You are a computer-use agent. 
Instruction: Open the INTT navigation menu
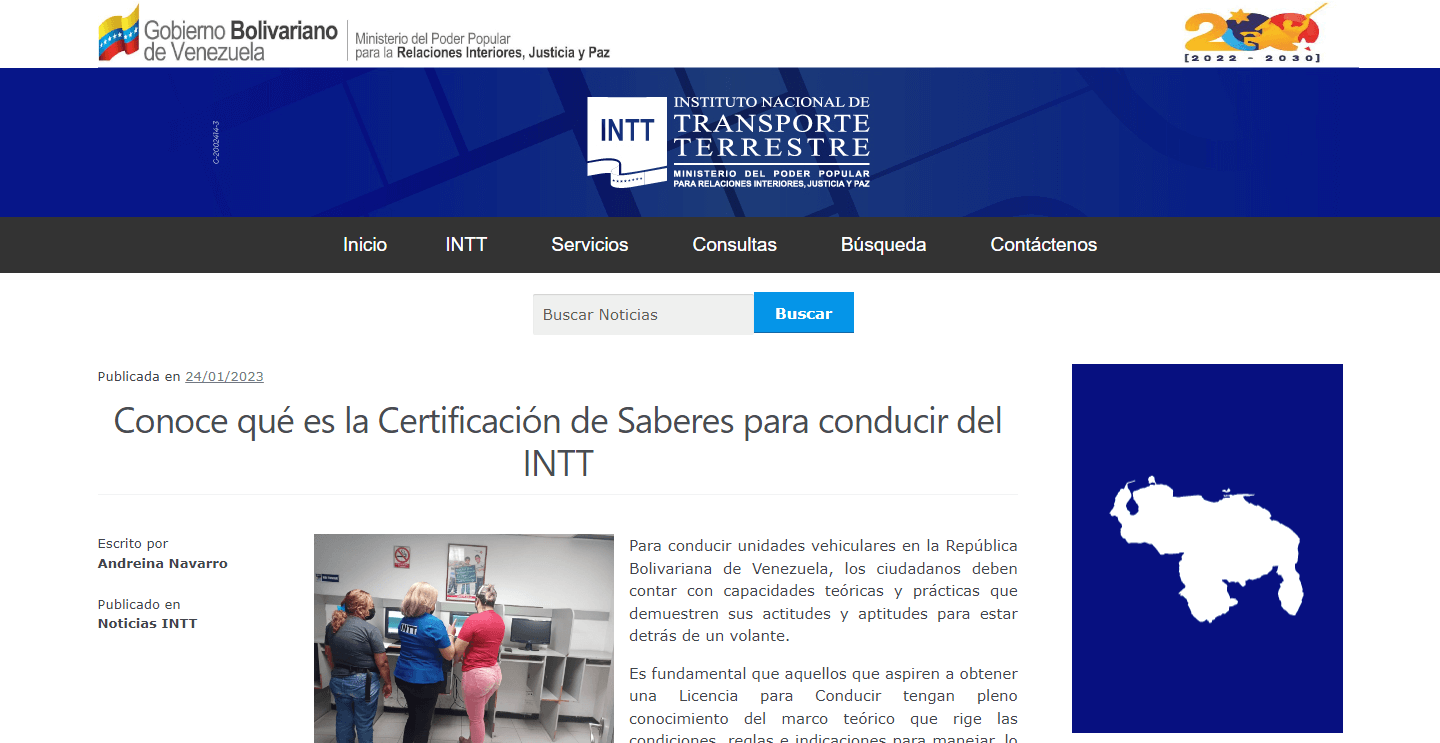[x=466, y=245]
